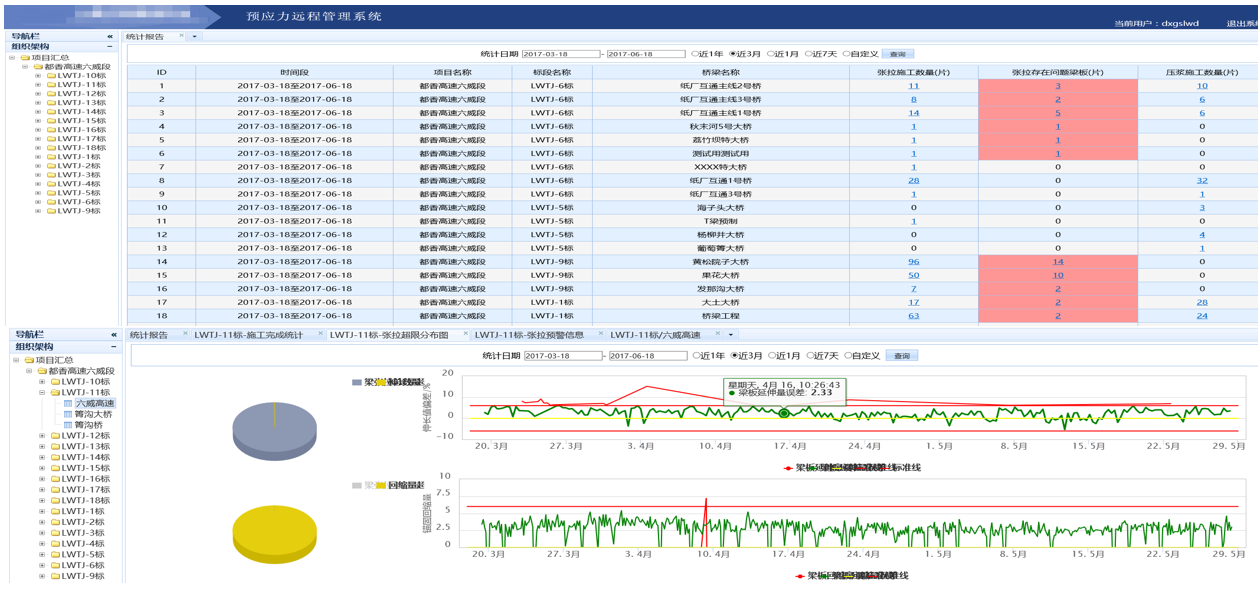Image resolution: width=1258 pixels, height=591 pixels.
Task: Click the 六威高速 grid icon in lower tree
Action: coord(68,404)
